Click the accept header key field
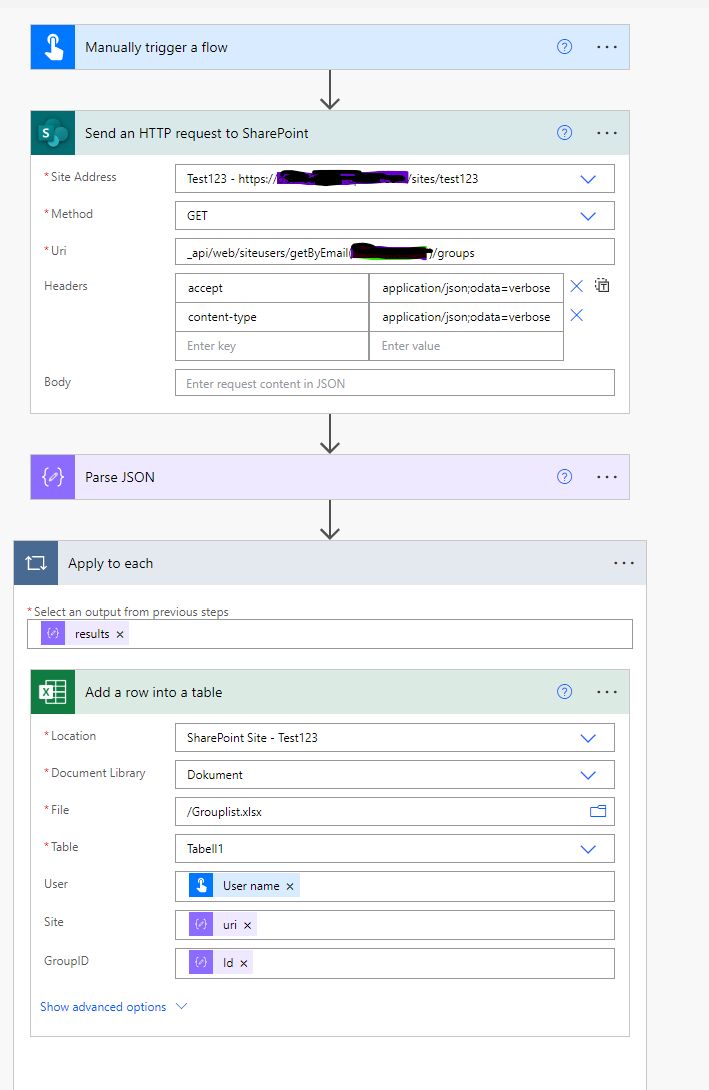This screenshot has height=1090, width=709. click(272, 288)
